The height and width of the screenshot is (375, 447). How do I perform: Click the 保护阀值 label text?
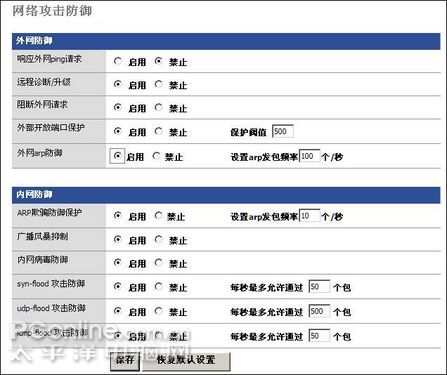[x=248, y=132]
